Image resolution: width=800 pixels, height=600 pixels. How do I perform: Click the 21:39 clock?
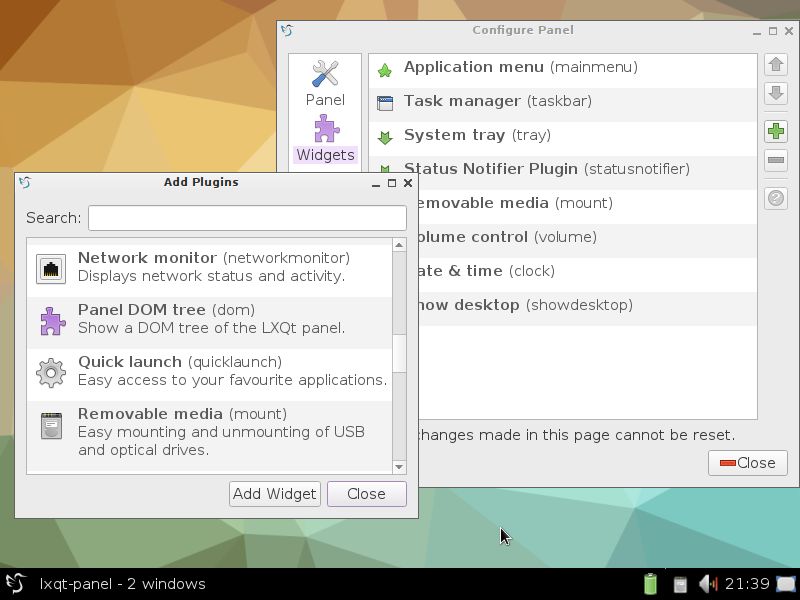pyautogui.click(x=747, y=584)
